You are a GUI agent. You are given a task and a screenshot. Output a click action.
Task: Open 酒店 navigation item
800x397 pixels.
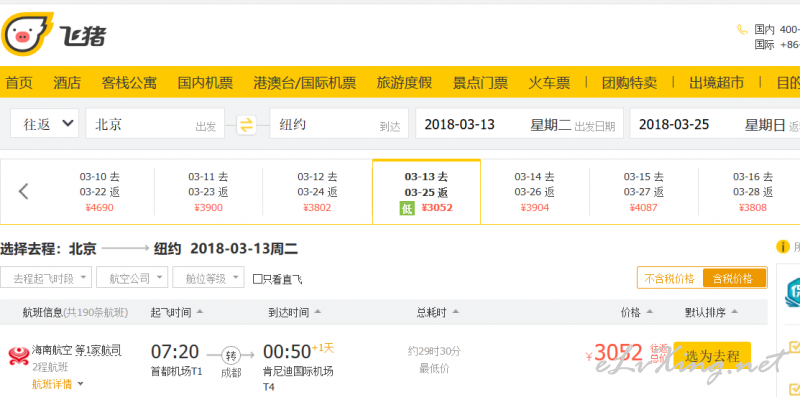pyautogui.click(x=67, y=83)
